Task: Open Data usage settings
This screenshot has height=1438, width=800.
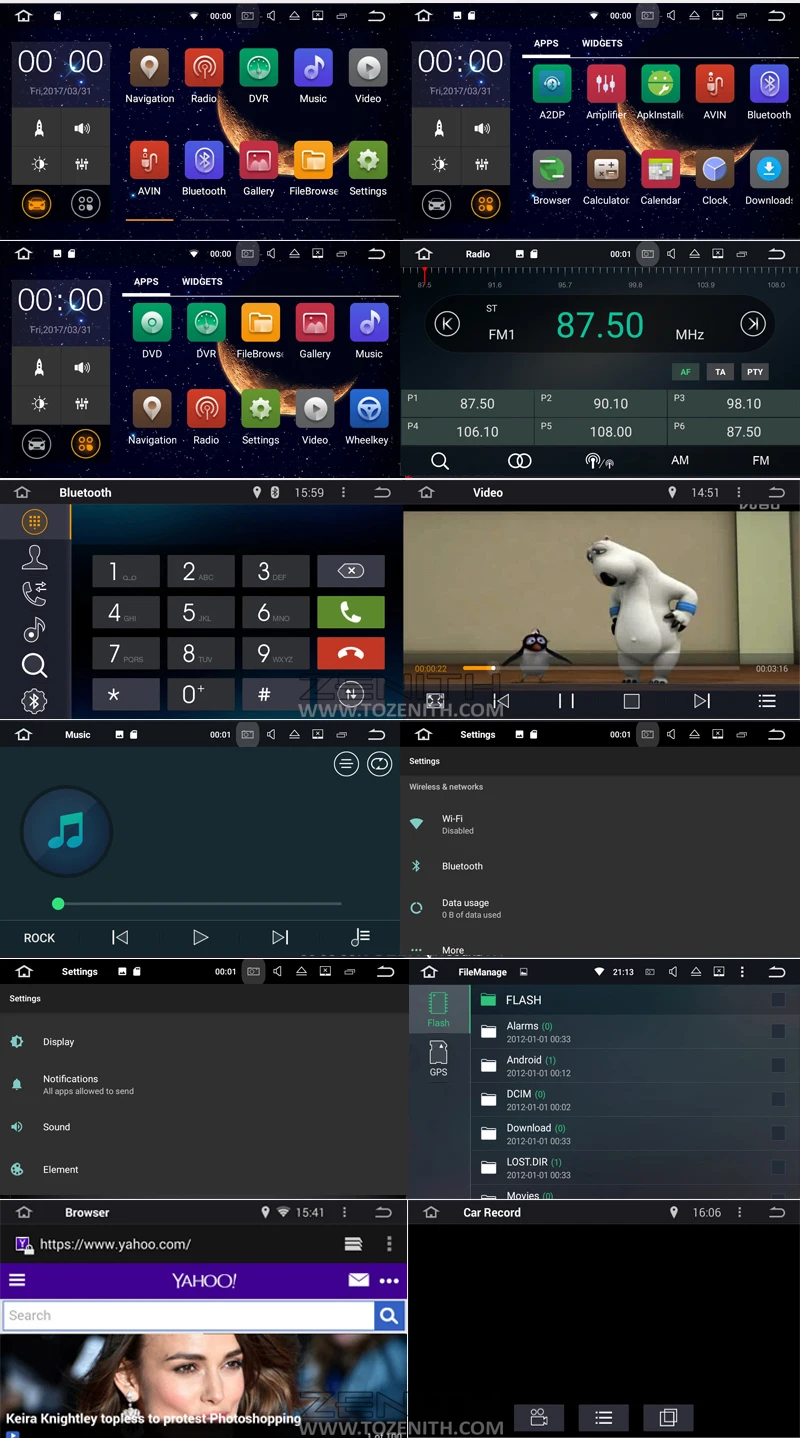Action: click(600, 908)
